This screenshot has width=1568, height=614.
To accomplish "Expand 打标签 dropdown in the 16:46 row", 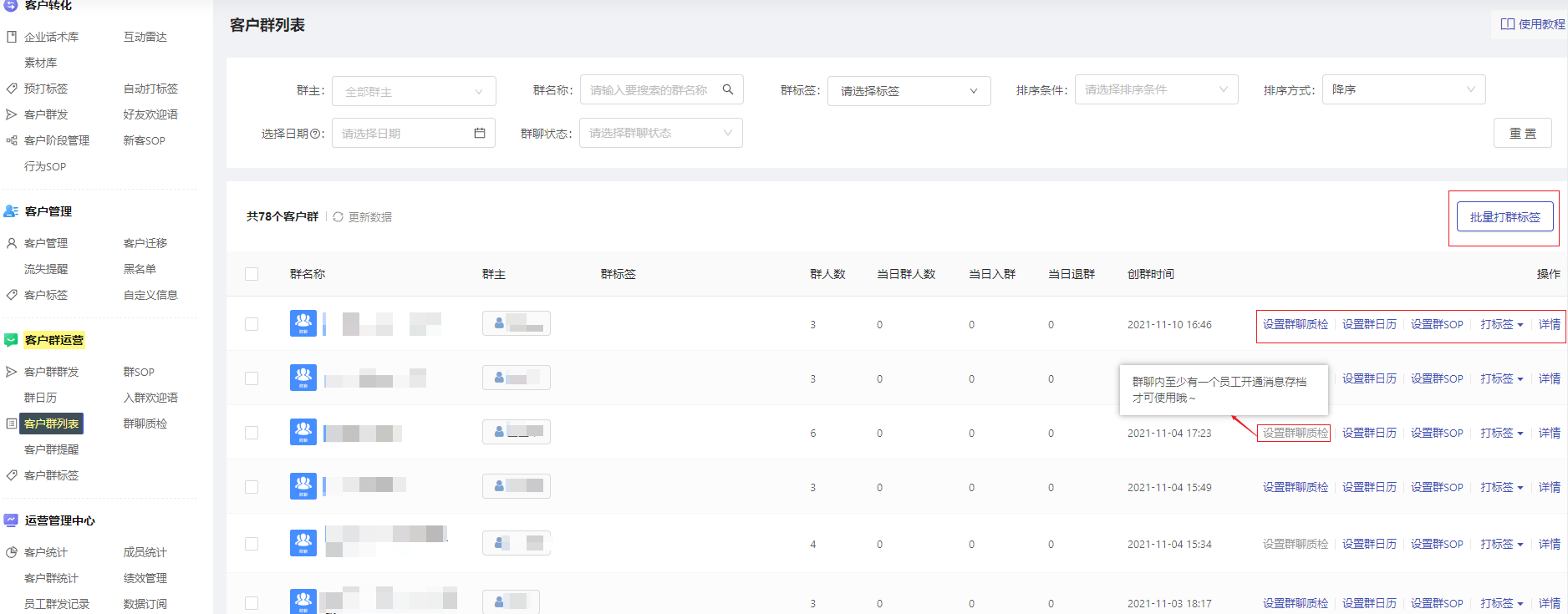I will coord(1501,324).
